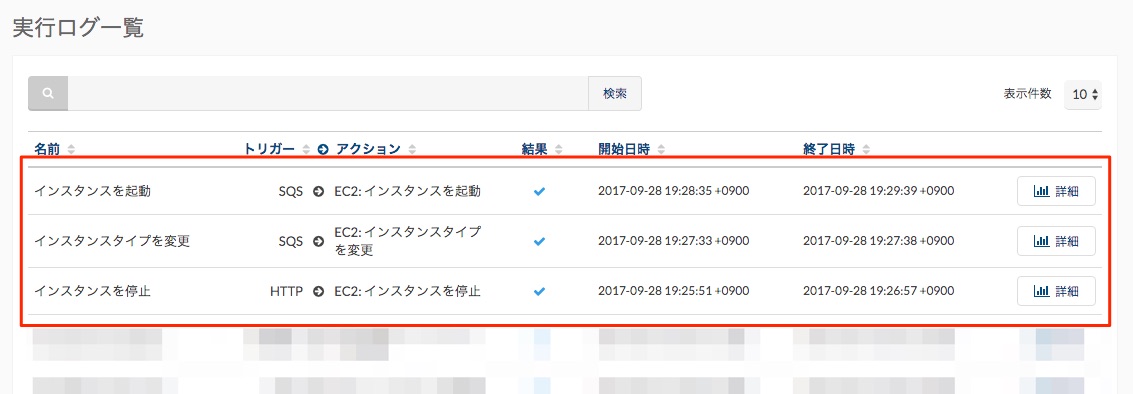Open 詳細 for インスタンスを停止 row
The width and height of the screenshot is (1133, 394).
[1056, 291]
